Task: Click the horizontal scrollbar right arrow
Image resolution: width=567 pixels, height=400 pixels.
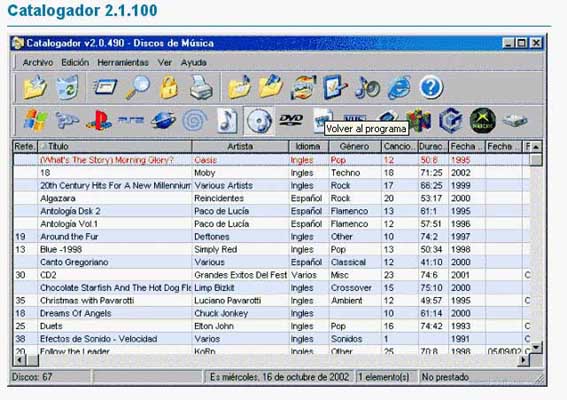Action: coord(523,360)
